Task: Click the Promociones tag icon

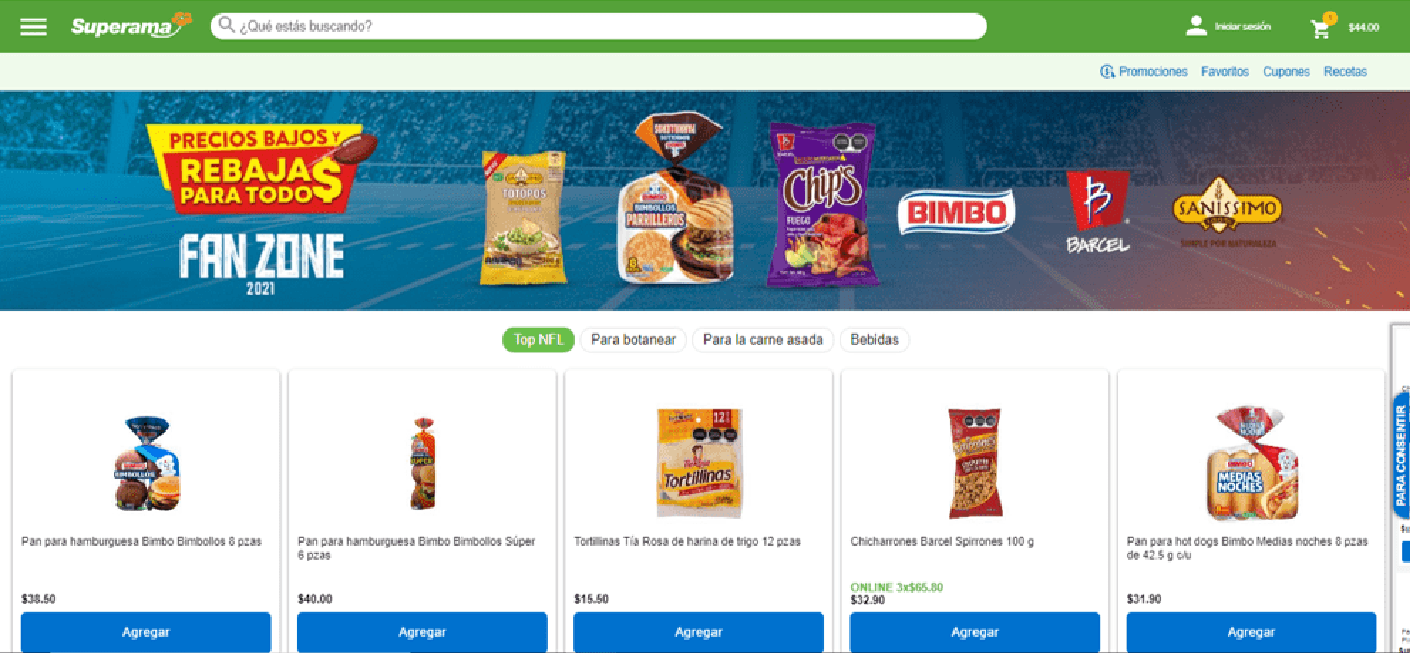Action: (1107, 72)
